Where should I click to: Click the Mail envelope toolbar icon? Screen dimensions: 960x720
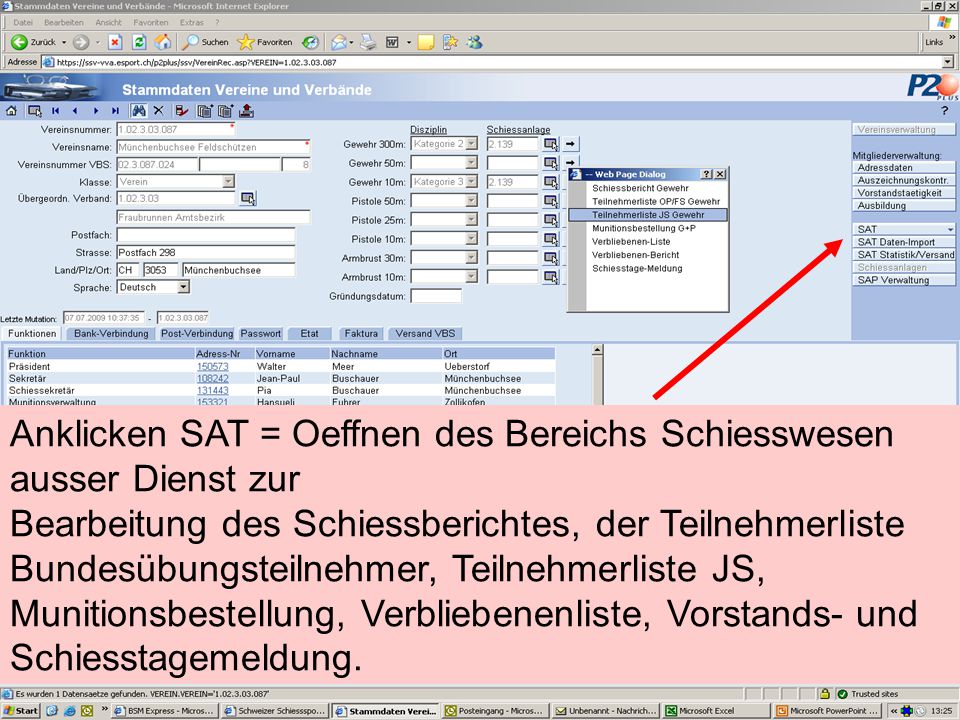pyautogui.click(x=339, y=42)
